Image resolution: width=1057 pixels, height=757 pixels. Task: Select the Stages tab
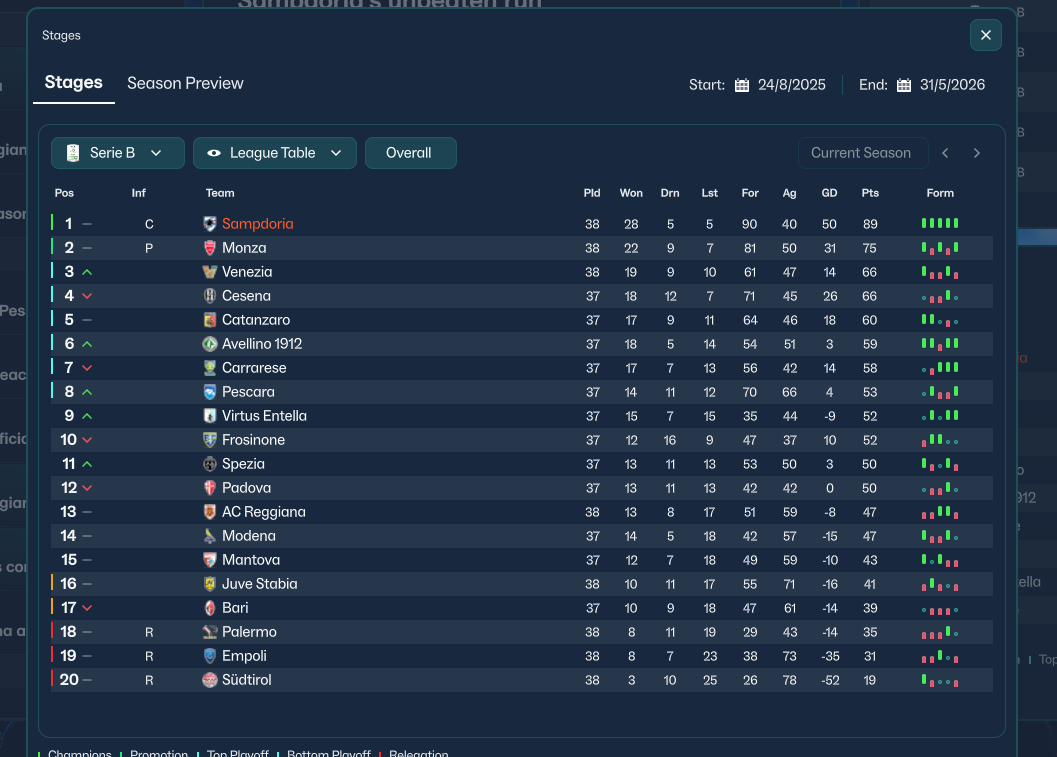coord(73,83)
